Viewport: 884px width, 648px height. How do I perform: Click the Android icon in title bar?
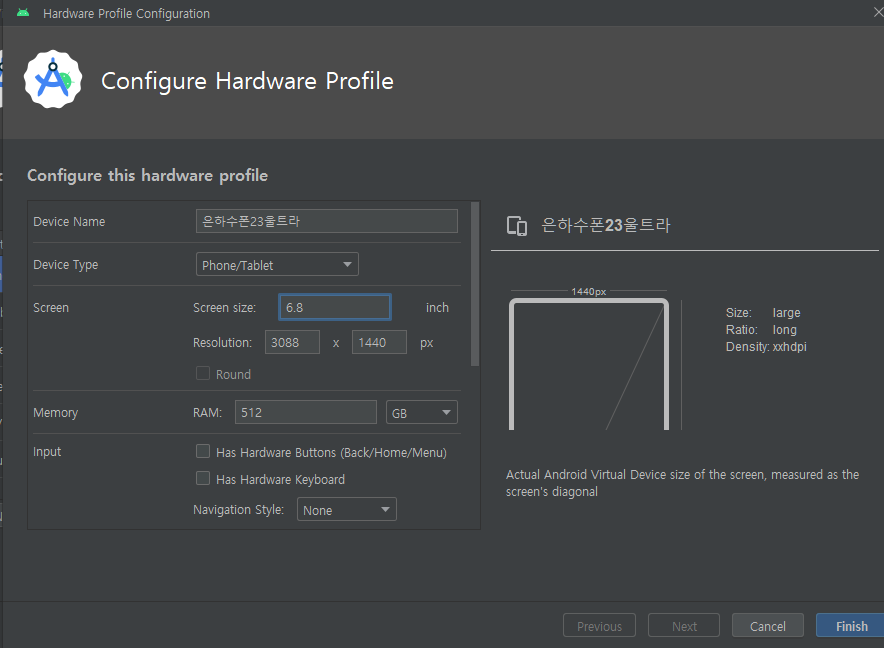tap(23, 12)
